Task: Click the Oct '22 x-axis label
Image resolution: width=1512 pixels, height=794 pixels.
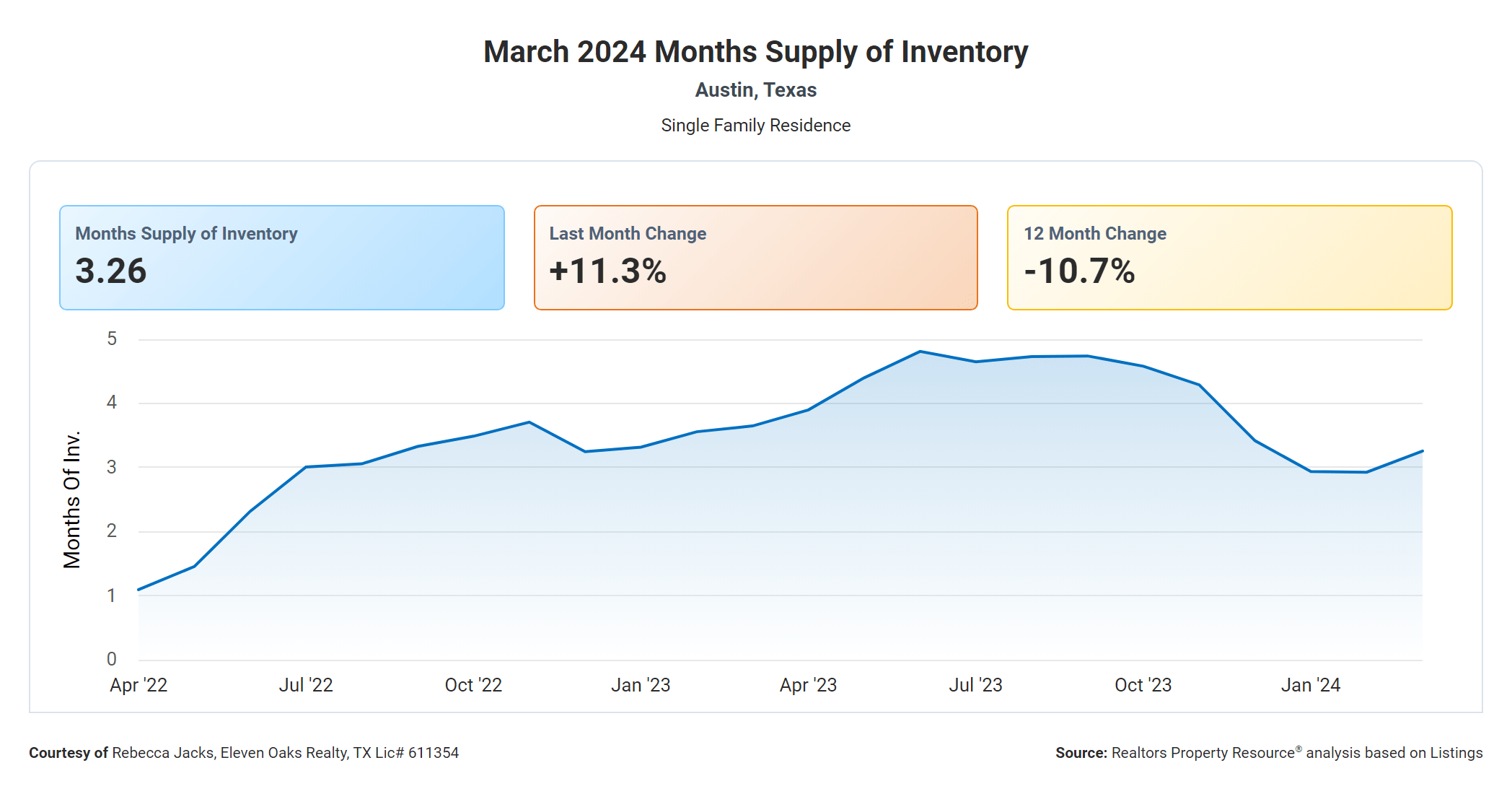Action: [473, 685]
